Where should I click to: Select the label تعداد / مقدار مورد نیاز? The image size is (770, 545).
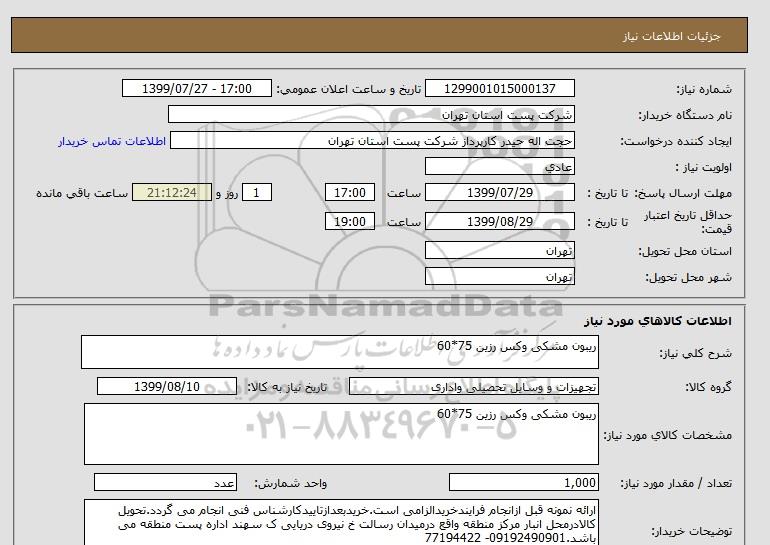tap(676, 483)
